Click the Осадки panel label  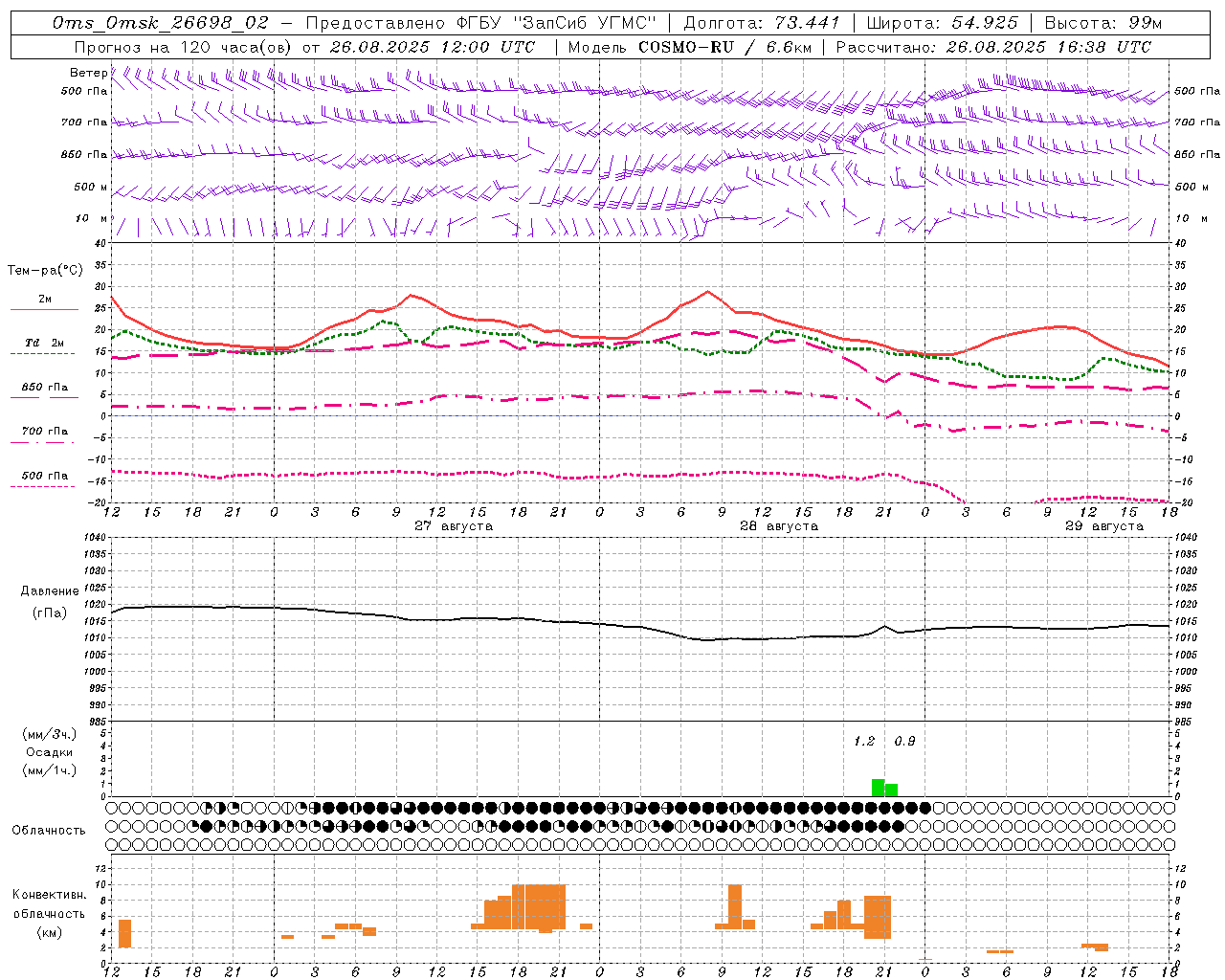(50, 752)
